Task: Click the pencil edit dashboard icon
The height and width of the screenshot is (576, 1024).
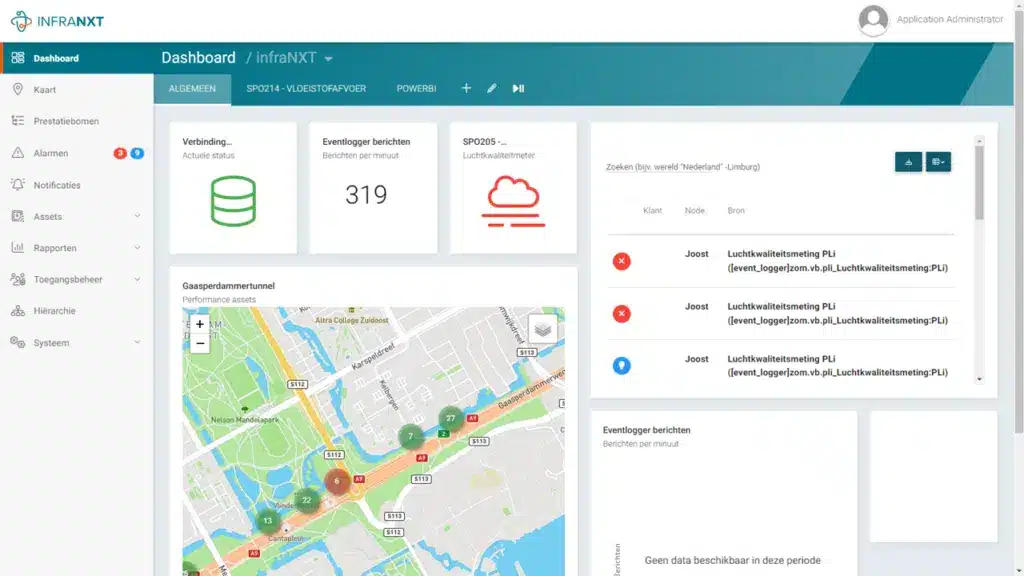Action: point(492,88)
